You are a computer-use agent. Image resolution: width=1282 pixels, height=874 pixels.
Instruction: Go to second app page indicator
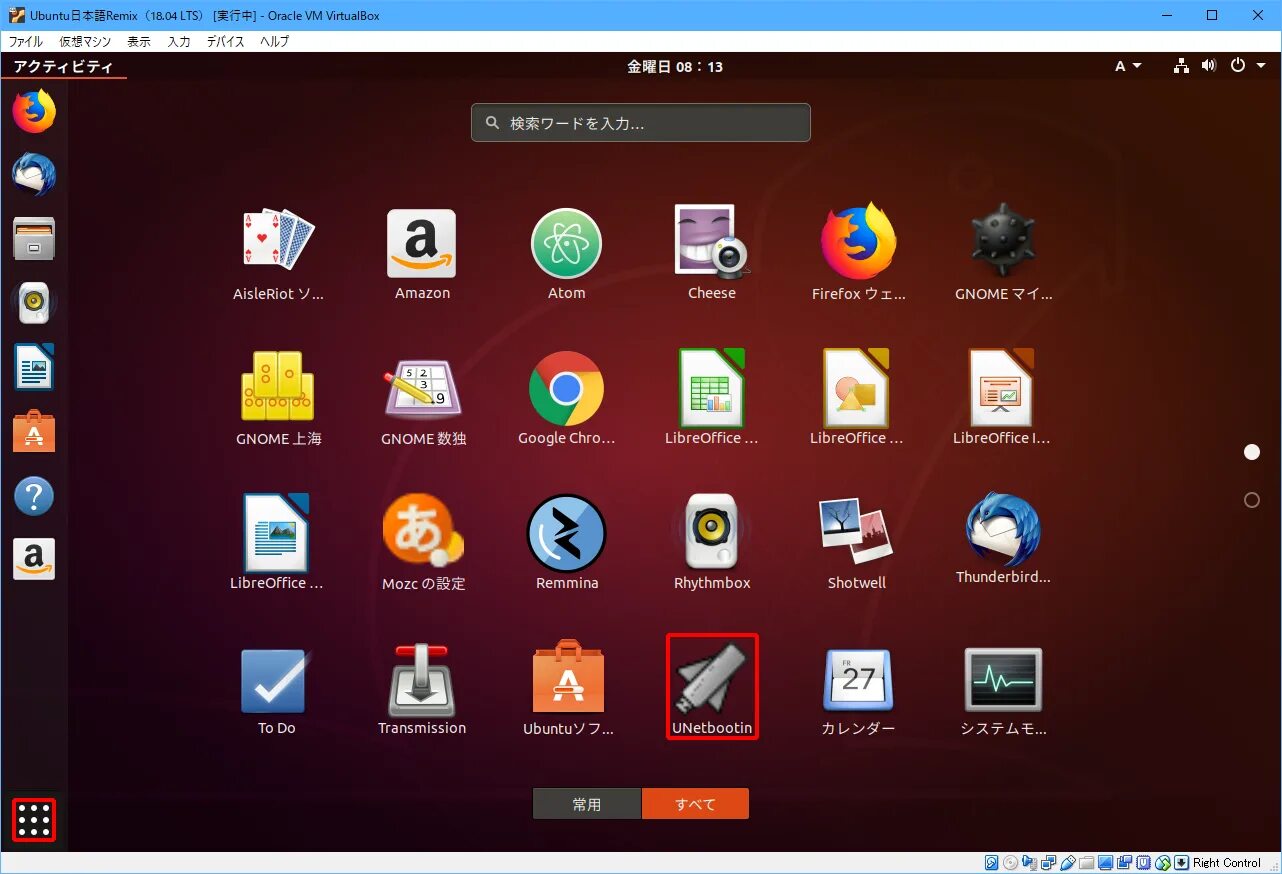[x=1252, y=500]
